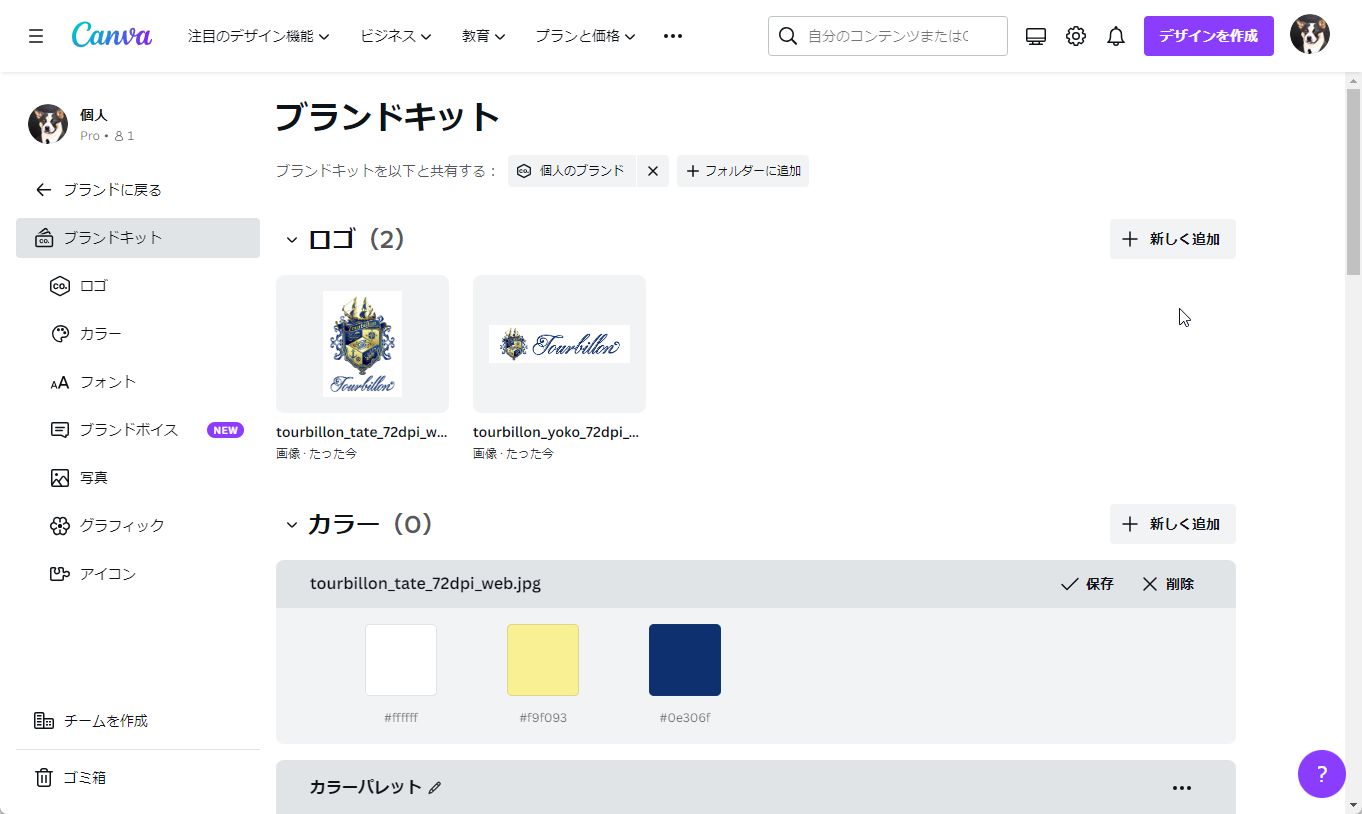Select フォント in the sidebar

click(107, 382)
